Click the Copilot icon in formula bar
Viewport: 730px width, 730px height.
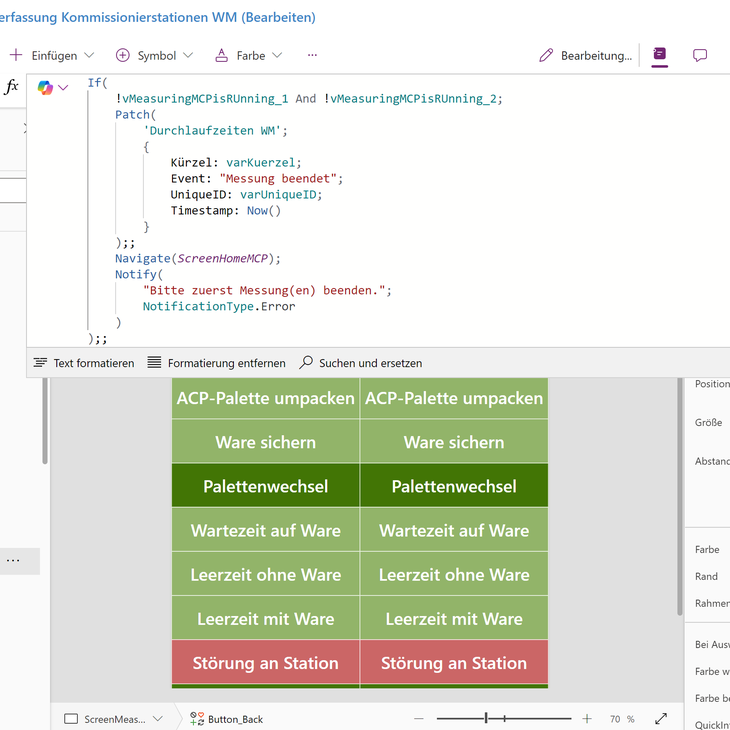point(45,87)
